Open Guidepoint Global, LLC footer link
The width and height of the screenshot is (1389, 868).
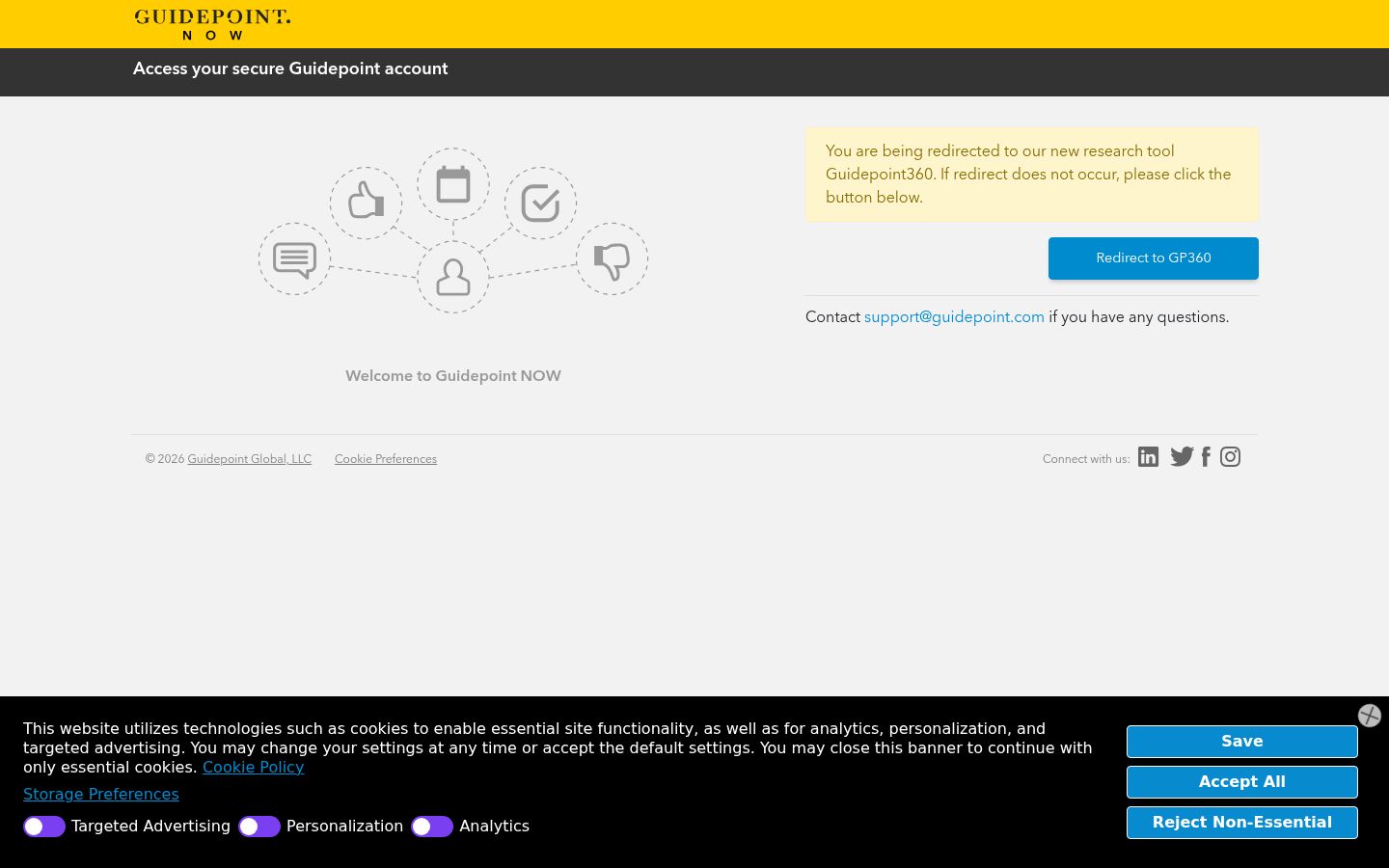click(249, 459)
